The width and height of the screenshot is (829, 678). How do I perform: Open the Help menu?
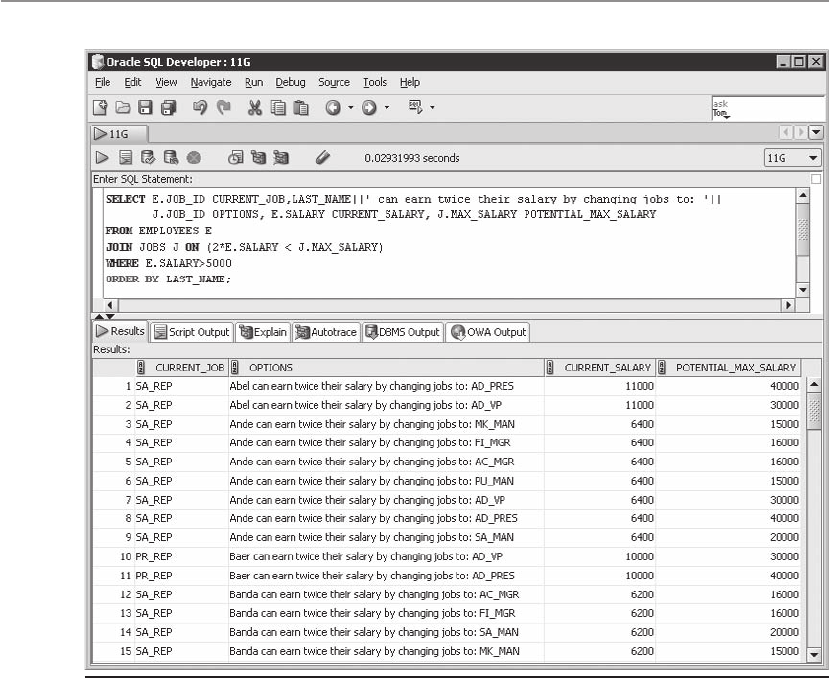(x=410, y=83)
